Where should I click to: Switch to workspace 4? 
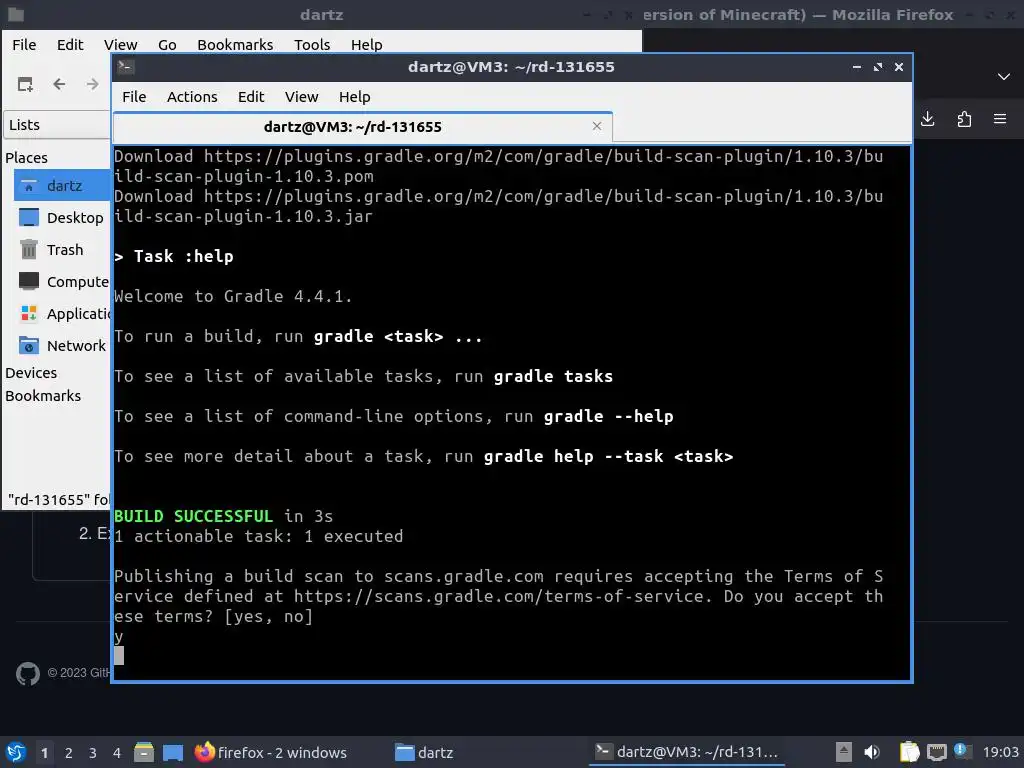(x=117, y=753)
